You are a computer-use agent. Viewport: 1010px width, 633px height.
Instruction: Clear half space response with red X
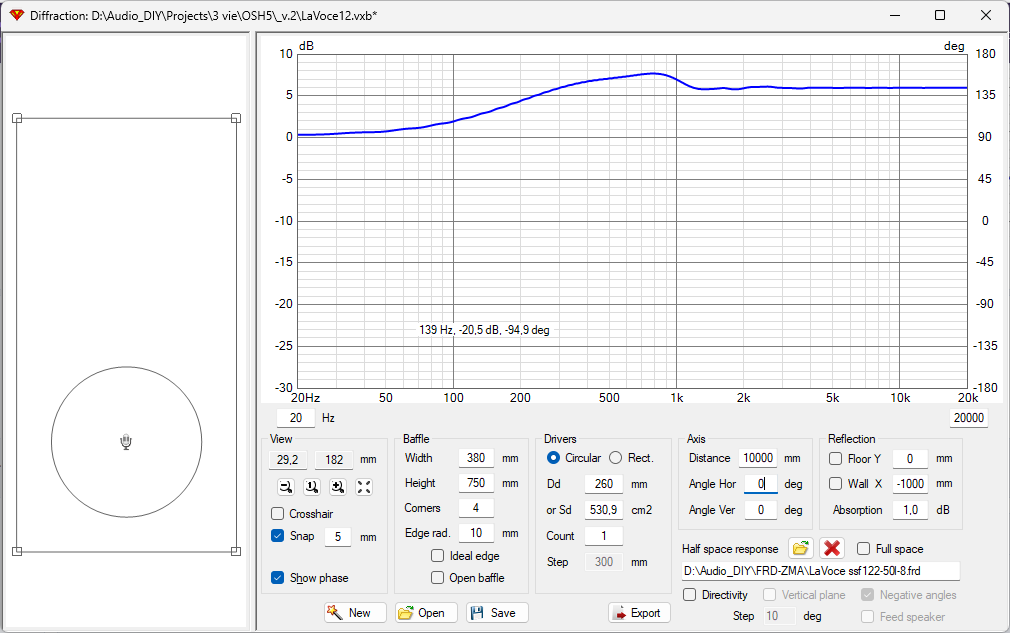832,549
